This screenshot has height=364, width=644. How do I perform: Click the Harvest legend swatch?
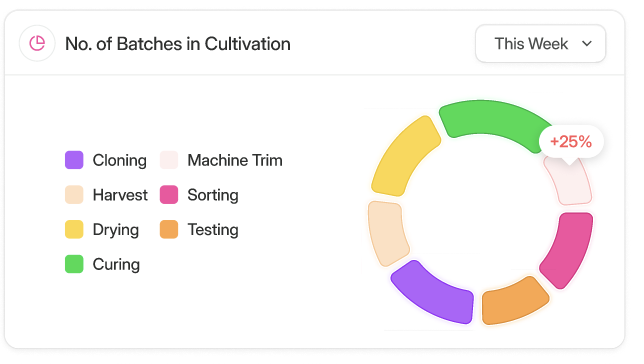74,195
